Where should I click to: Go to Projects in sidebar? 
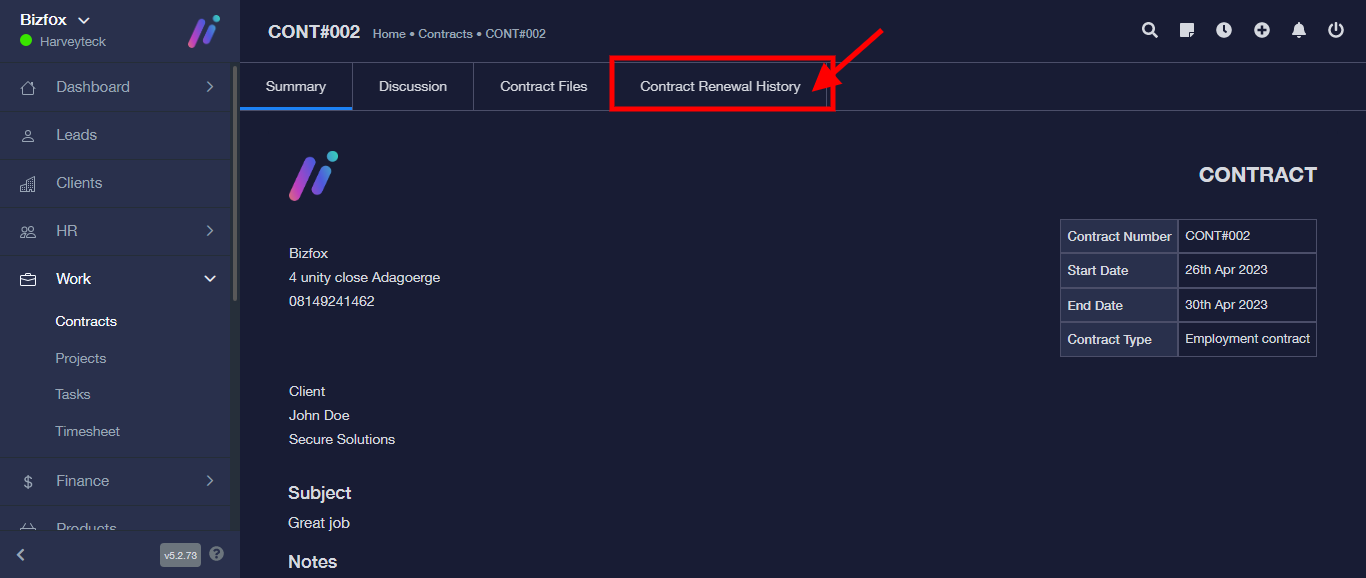[81, 358]
